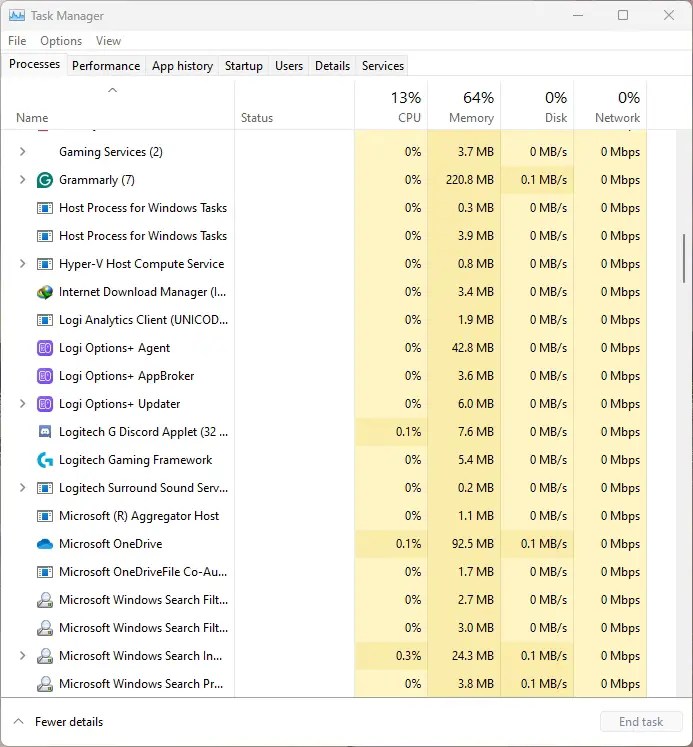Click the Microsoft OneDriveFile Co-Au icon
The image size is (693, 747).
coord(45,572)
